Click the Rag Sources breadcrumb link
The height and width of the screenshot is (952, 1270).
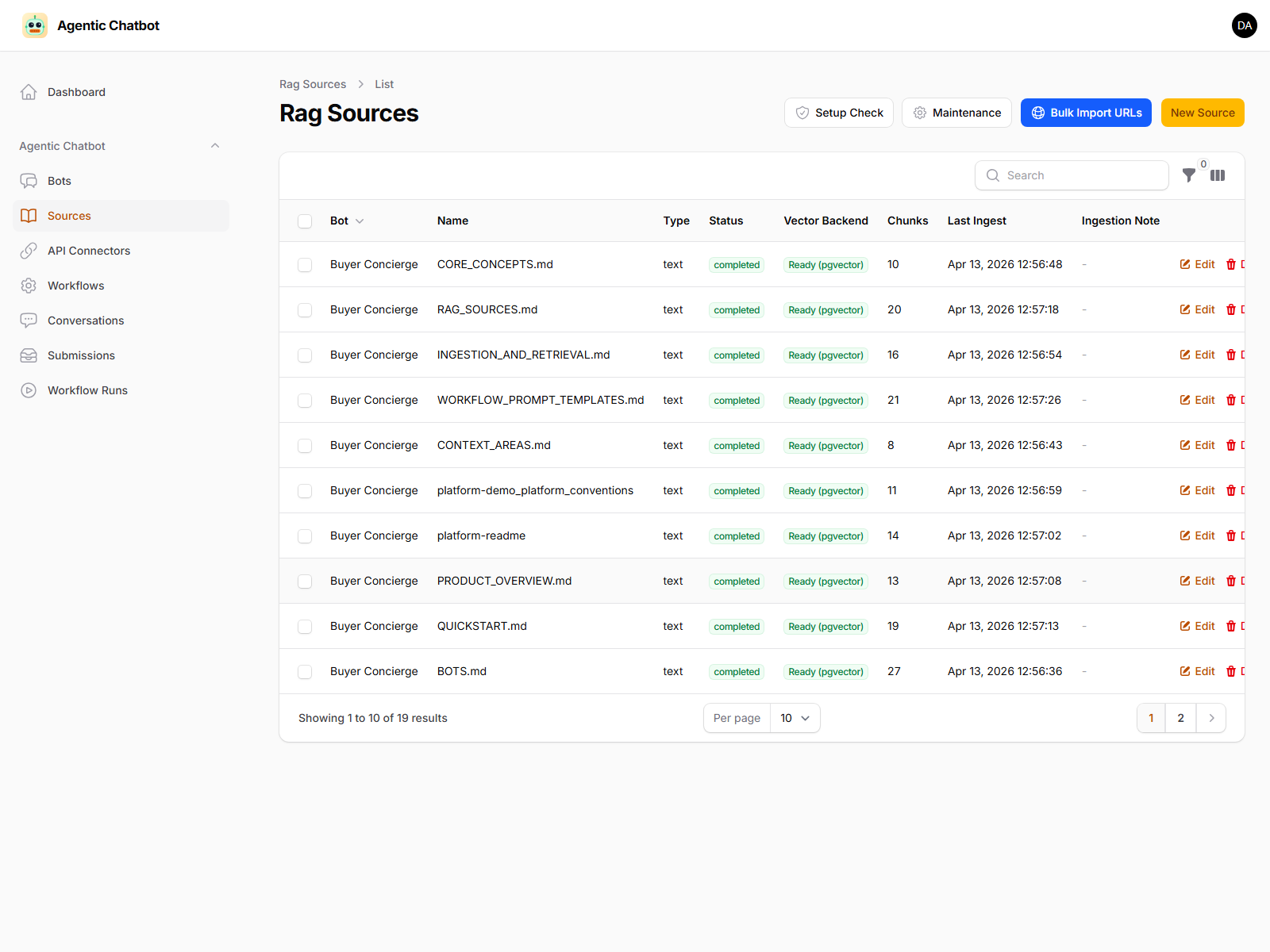[x=313, y=84]
